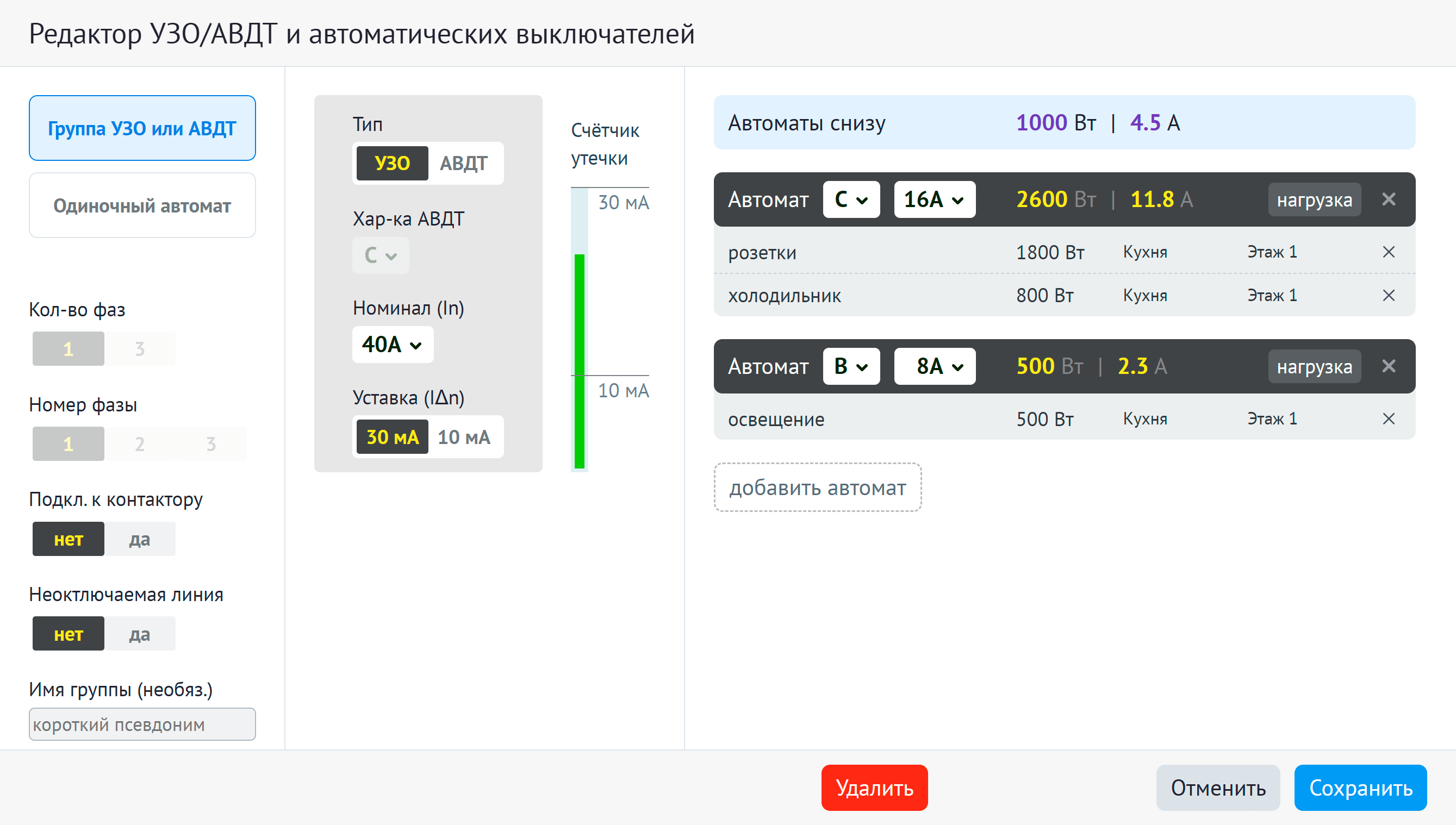
Task: Select 30 мА trip setting
Action: click(392, 437)
